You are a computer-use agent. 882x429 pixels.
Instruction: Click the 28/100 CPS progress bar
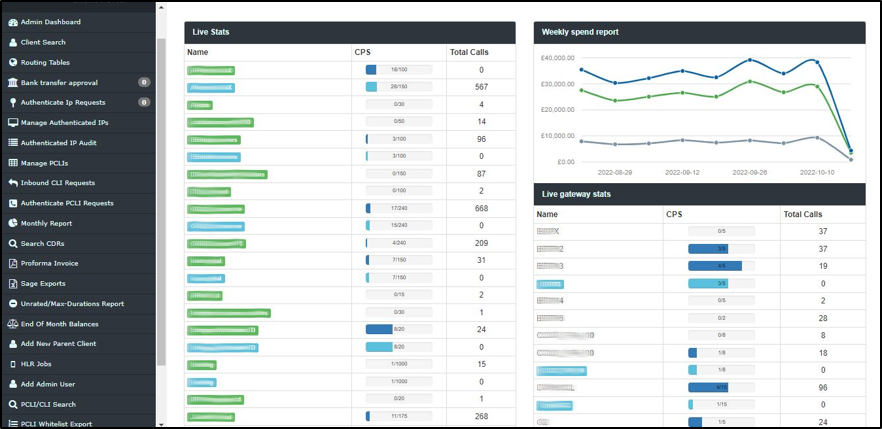click(398, 87)
